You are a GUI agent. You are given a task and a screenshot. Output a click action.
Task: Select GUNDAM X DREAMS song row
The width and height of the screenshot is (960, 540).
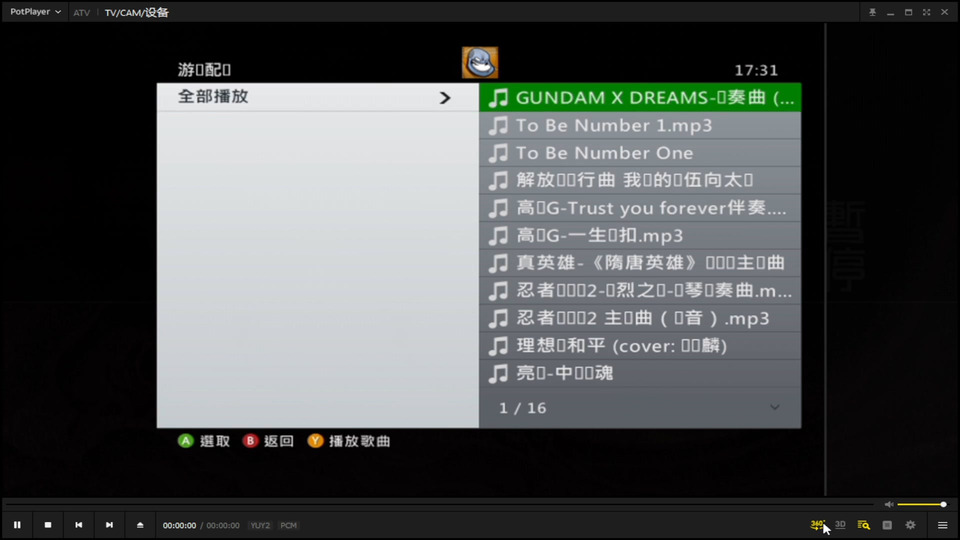point(640,97)
